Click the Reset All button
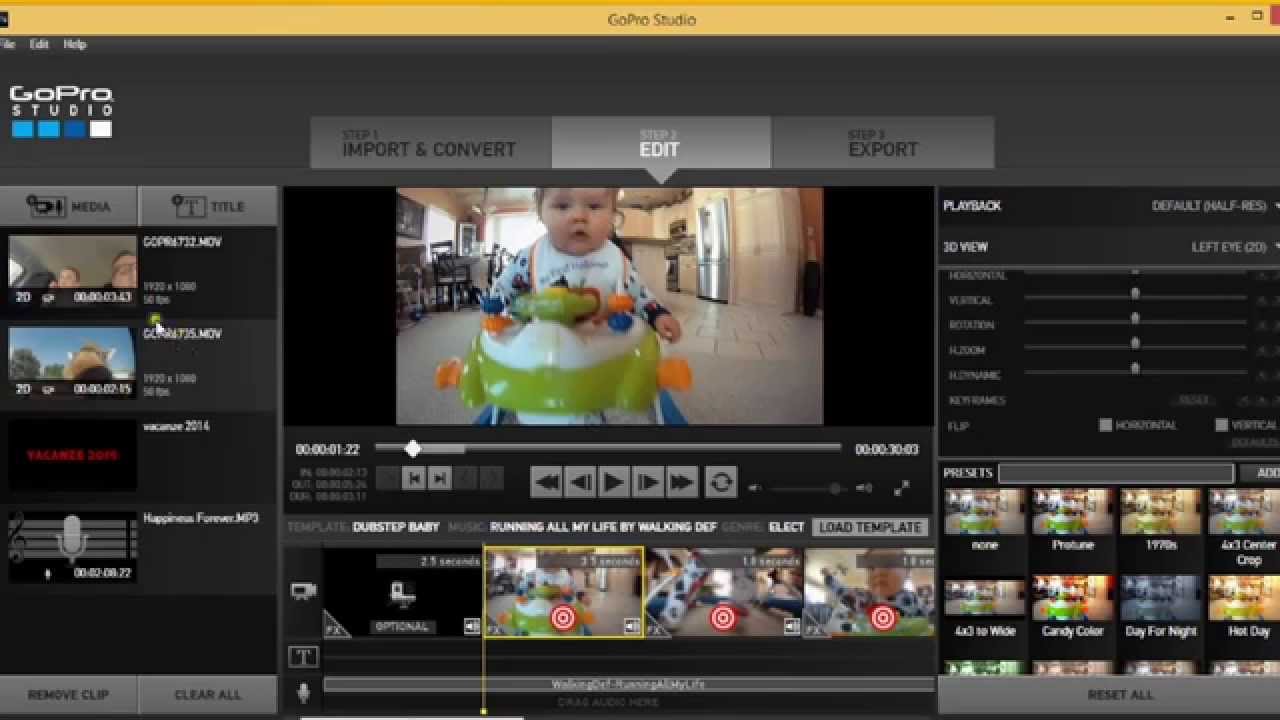The width and height of the screenshot is (1280, 720). [x=1121, y=695]
